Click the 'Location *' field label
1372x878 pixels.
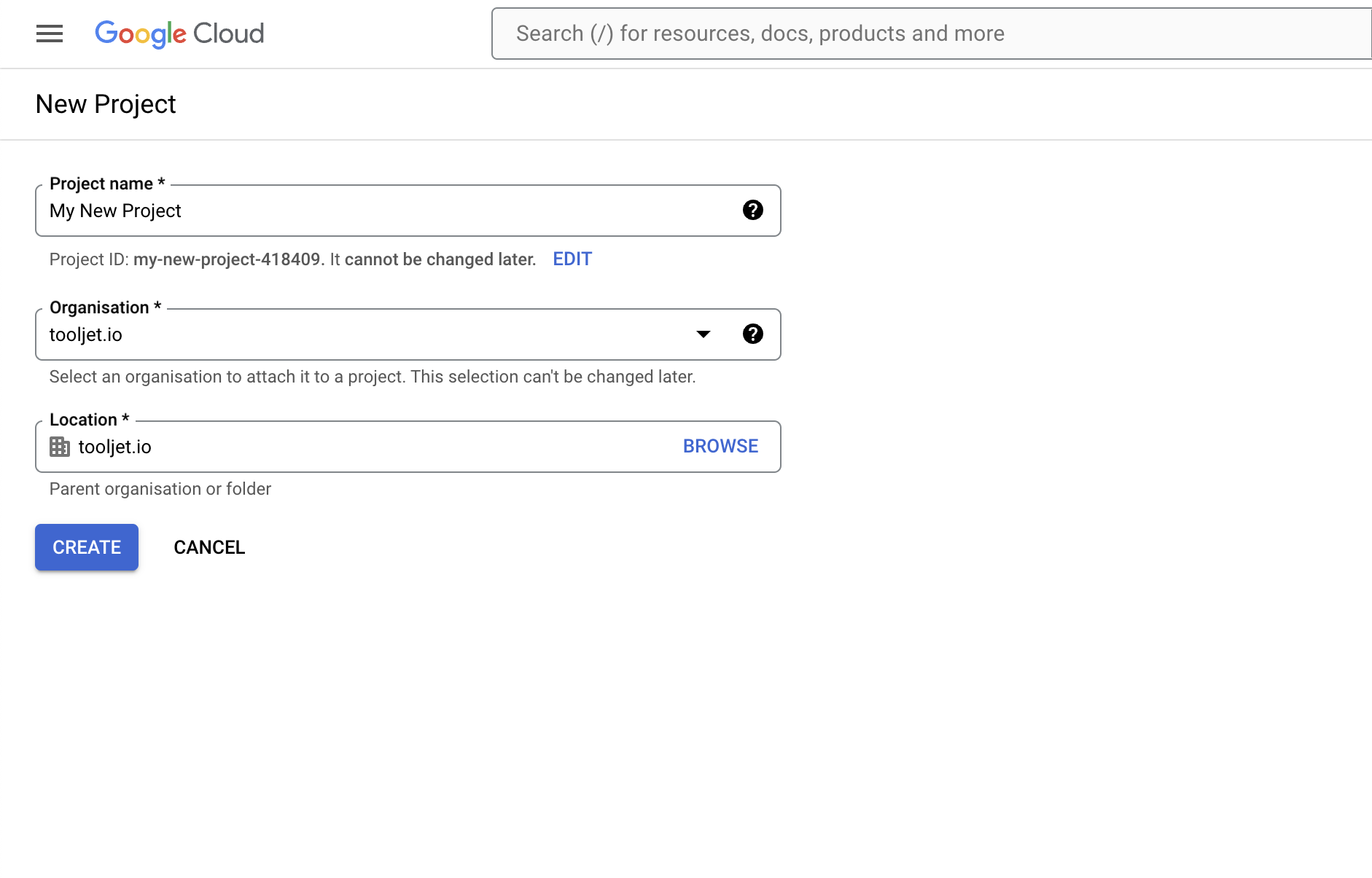(x=89, y=420)
